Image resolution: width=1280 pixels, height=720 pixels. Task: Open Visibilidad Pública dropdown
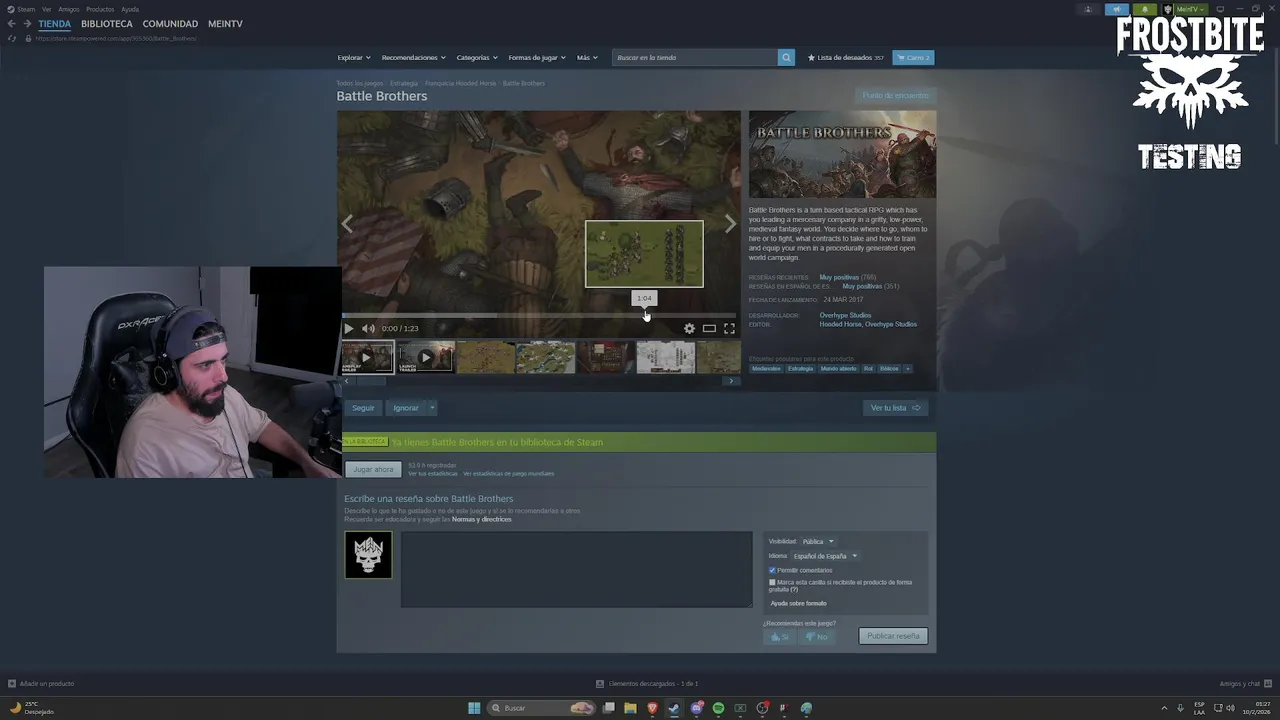click(817, 541)
